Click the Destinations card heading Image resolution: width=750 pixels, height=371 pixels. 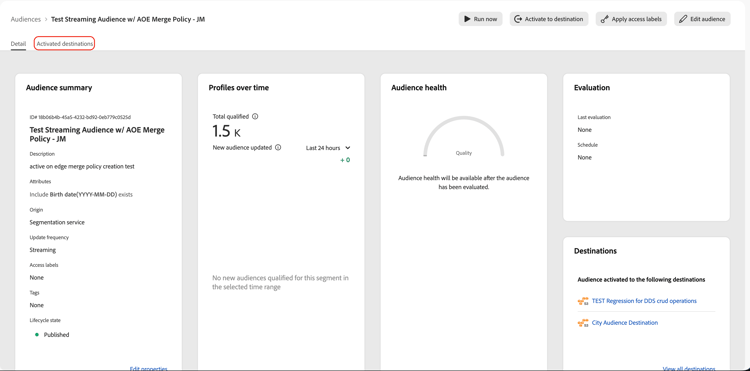(595, 251)
